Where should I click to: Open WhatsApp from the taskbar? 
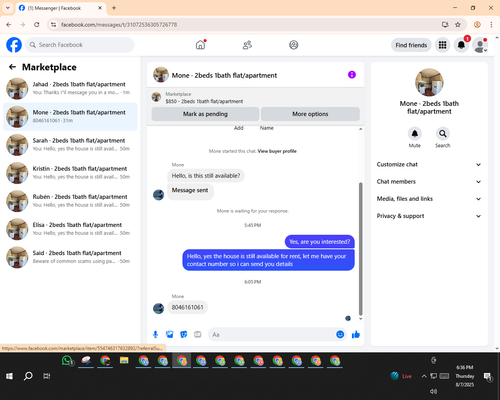(67, 361)
